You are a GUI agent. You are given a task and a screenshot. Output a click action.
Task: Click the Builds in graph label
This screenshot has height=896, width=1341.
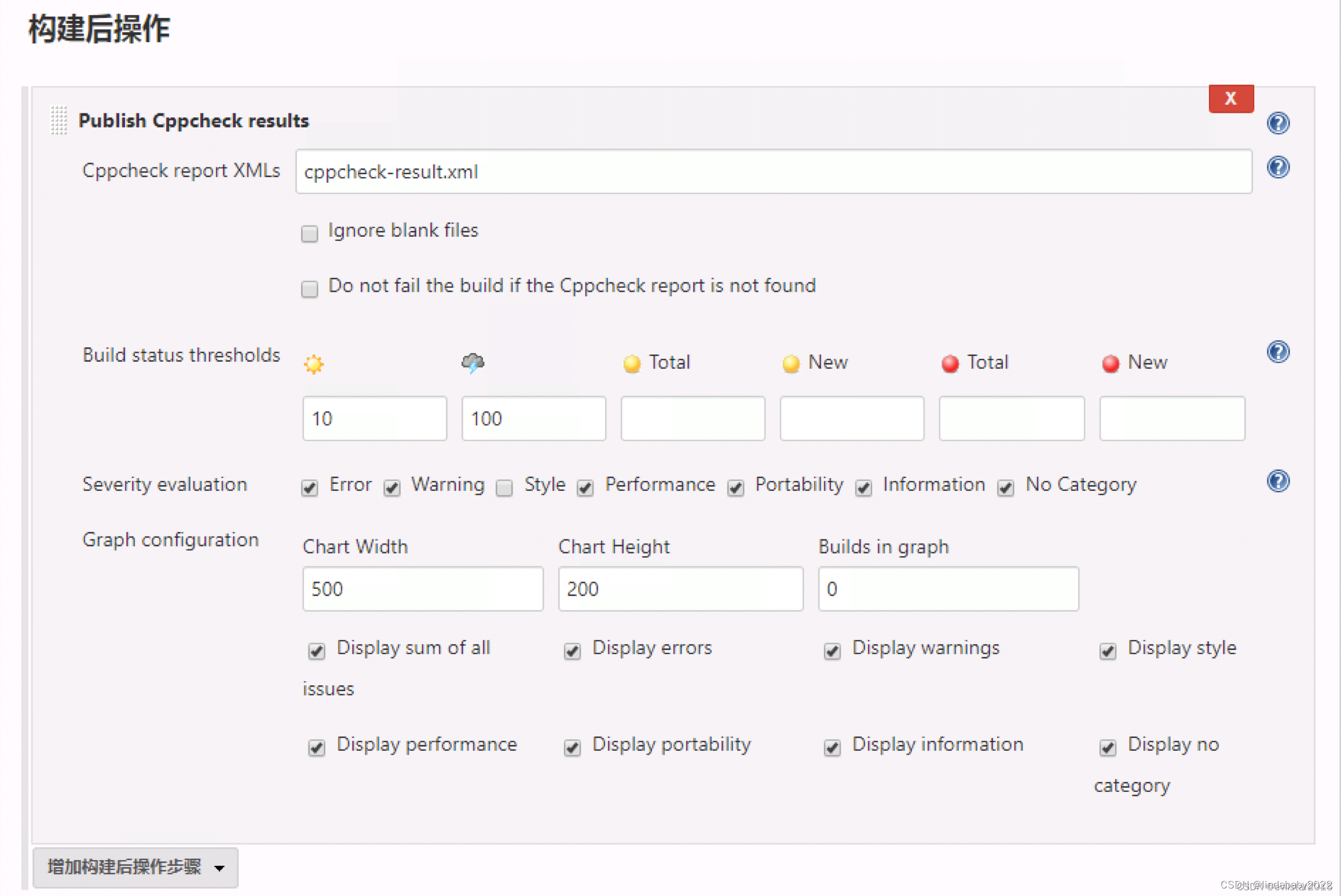tap(884, 546)
